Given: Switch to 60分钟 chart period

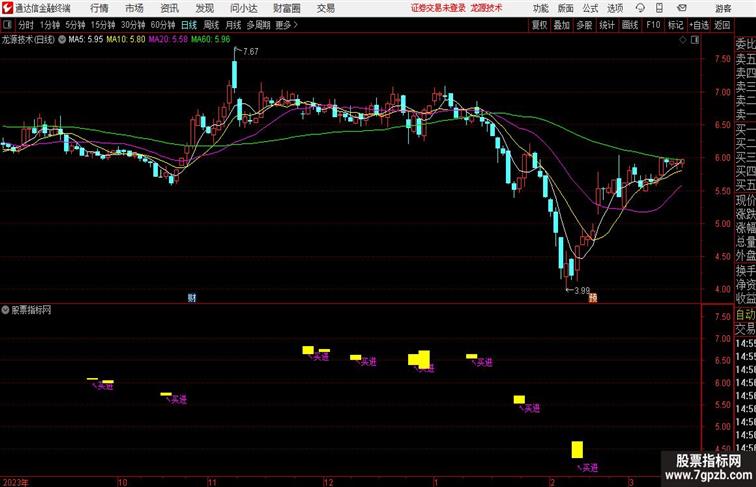Looking at the screenshot, I should (x=163, y=25).
